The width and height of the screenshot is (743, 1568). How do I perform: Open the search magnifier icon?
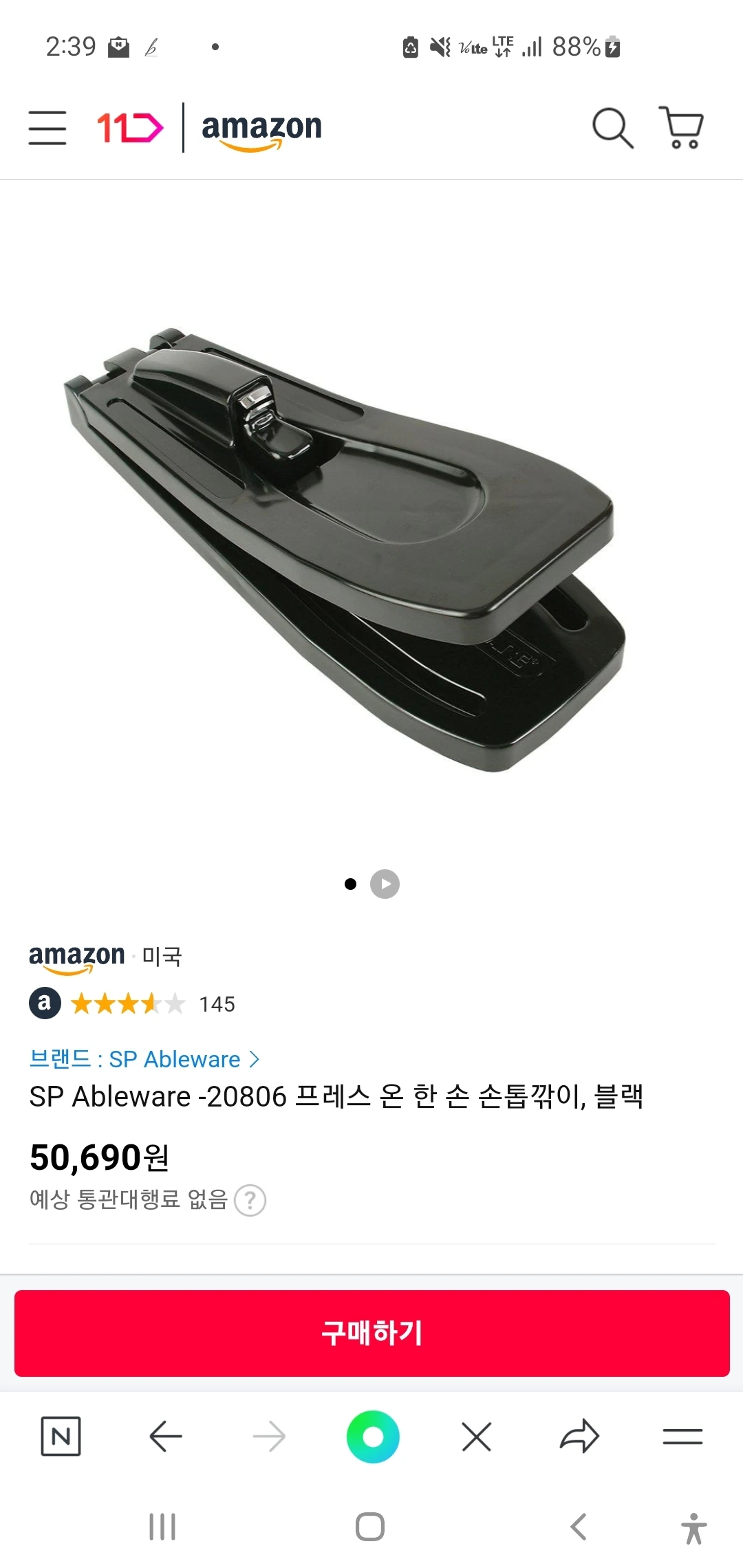[x=612, y=128]
